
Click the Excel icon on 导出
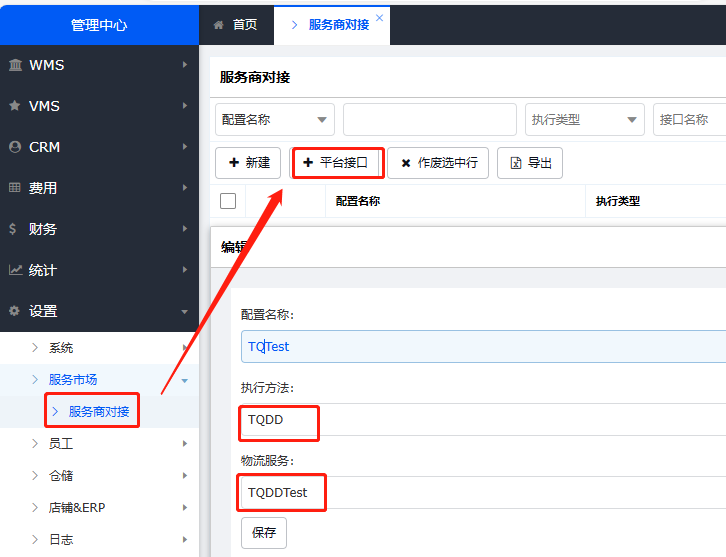516,163
